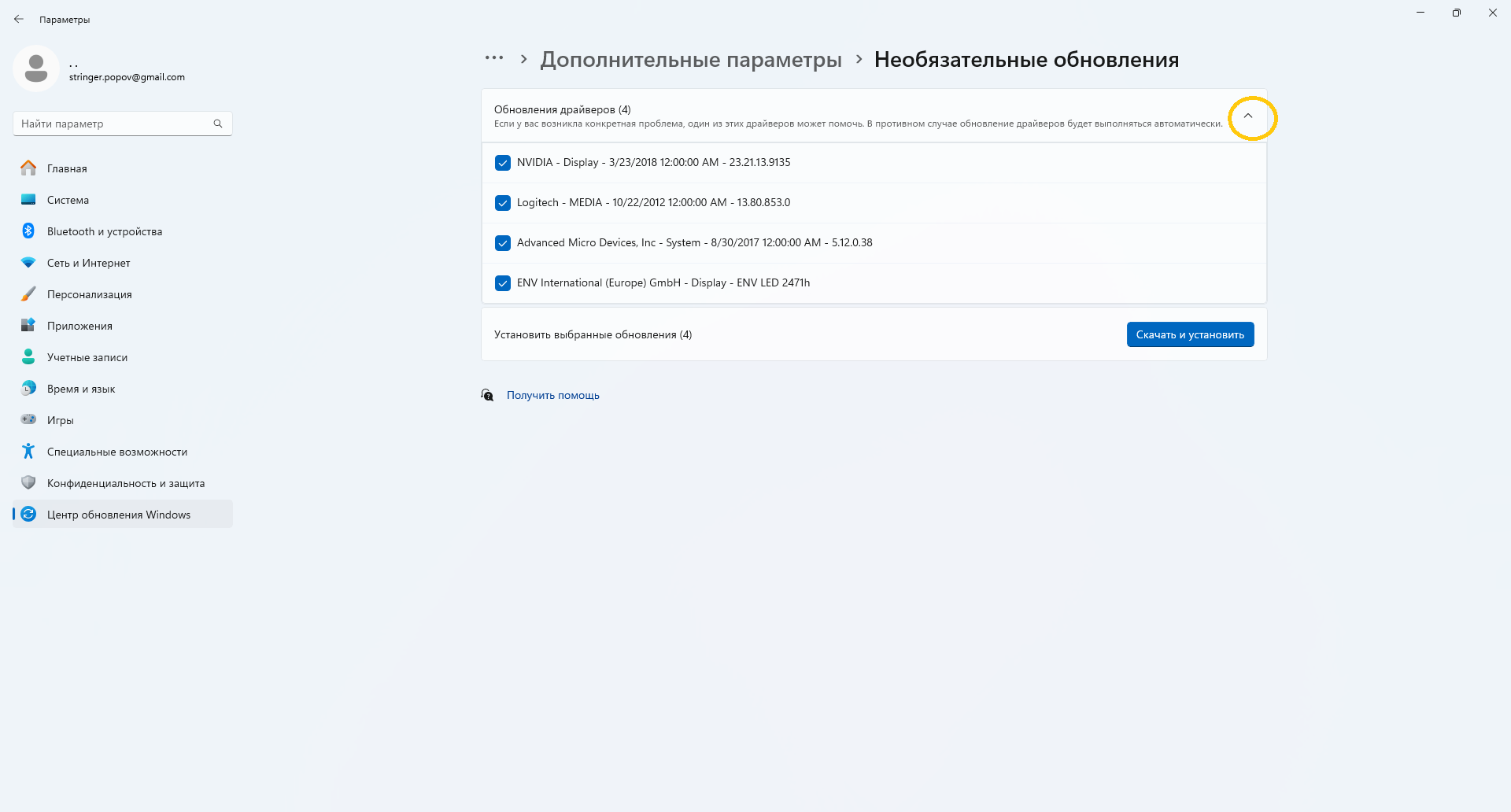Open the Игры settings section

pyautogui.click(x=59, y=420)
